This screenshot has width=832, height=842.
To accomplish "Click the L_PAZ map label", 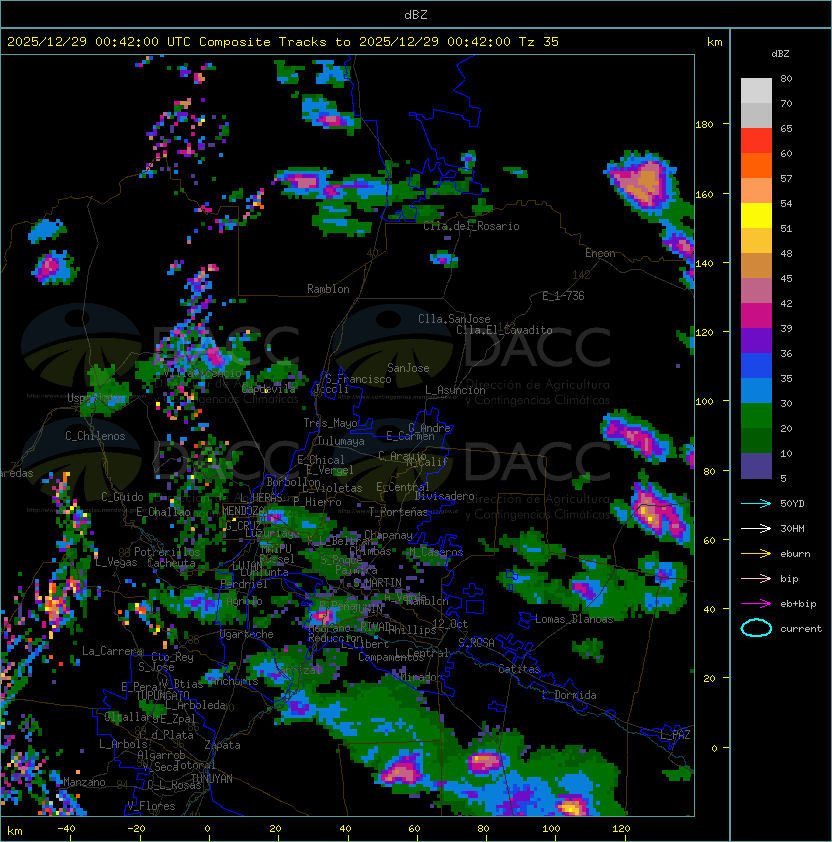I will click(675, 735).
